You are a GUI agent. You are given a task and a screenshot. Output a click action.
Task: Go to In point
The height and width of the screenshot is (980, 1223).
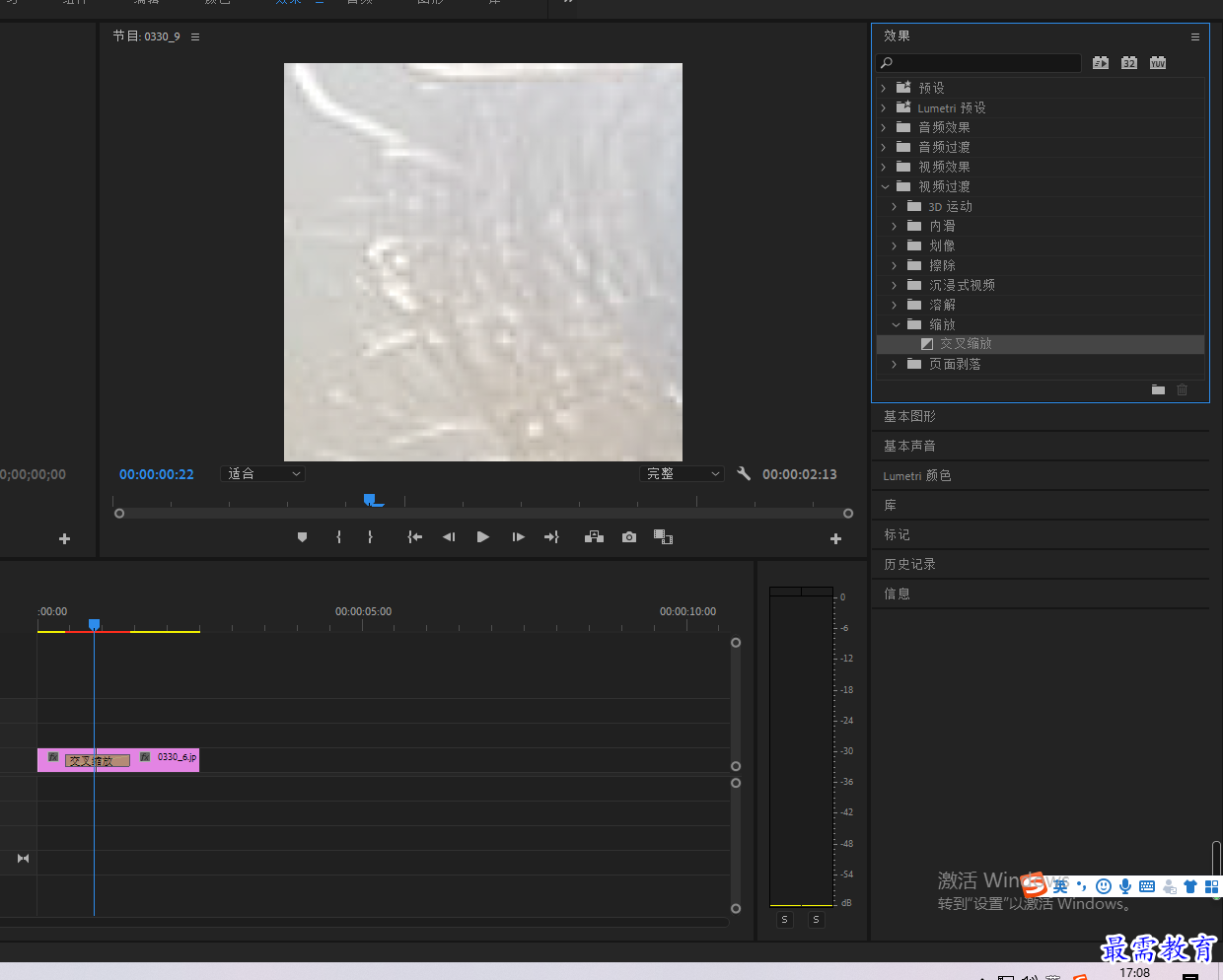coord(415,537)
